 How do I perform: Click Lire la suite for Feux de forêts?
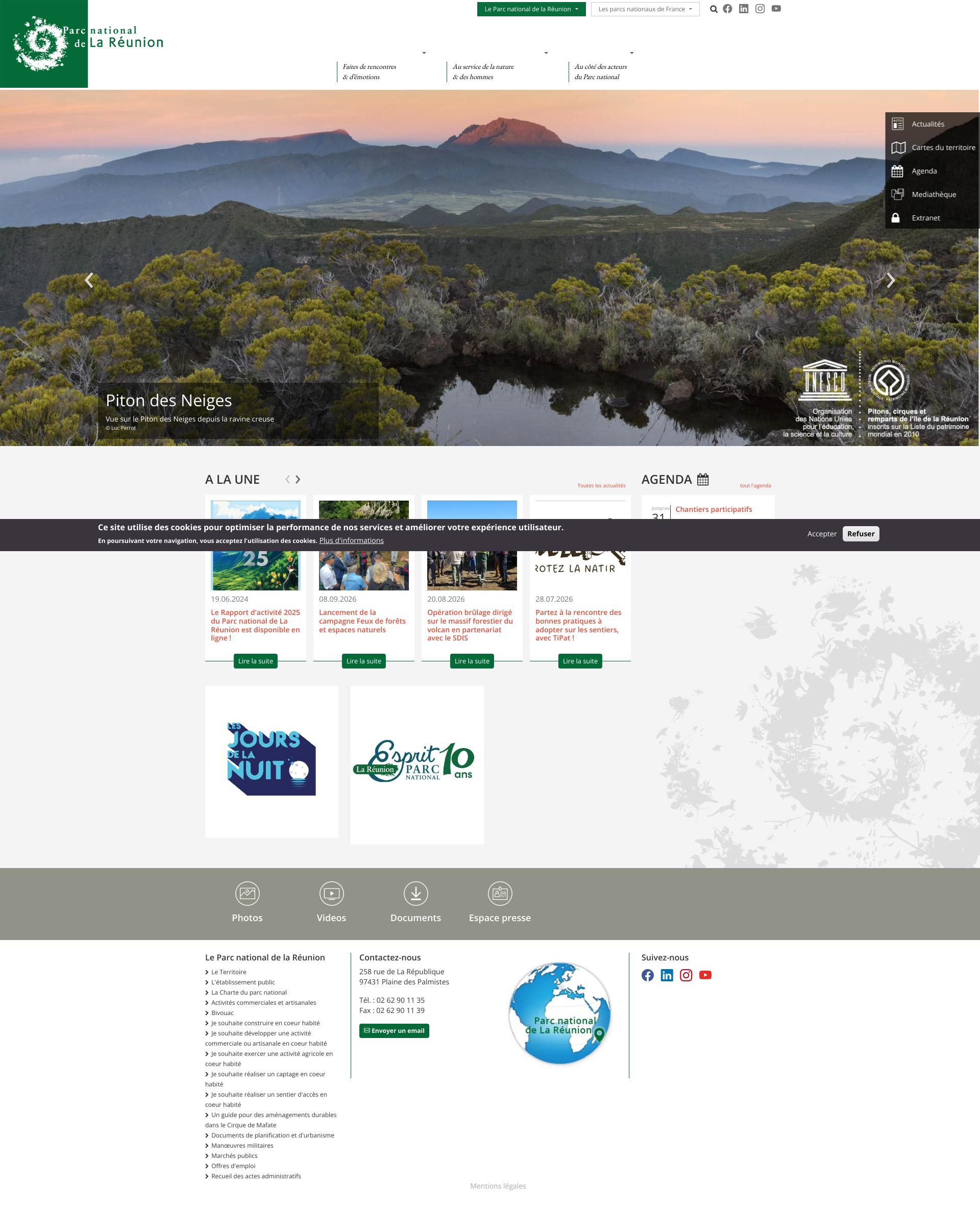363,661
